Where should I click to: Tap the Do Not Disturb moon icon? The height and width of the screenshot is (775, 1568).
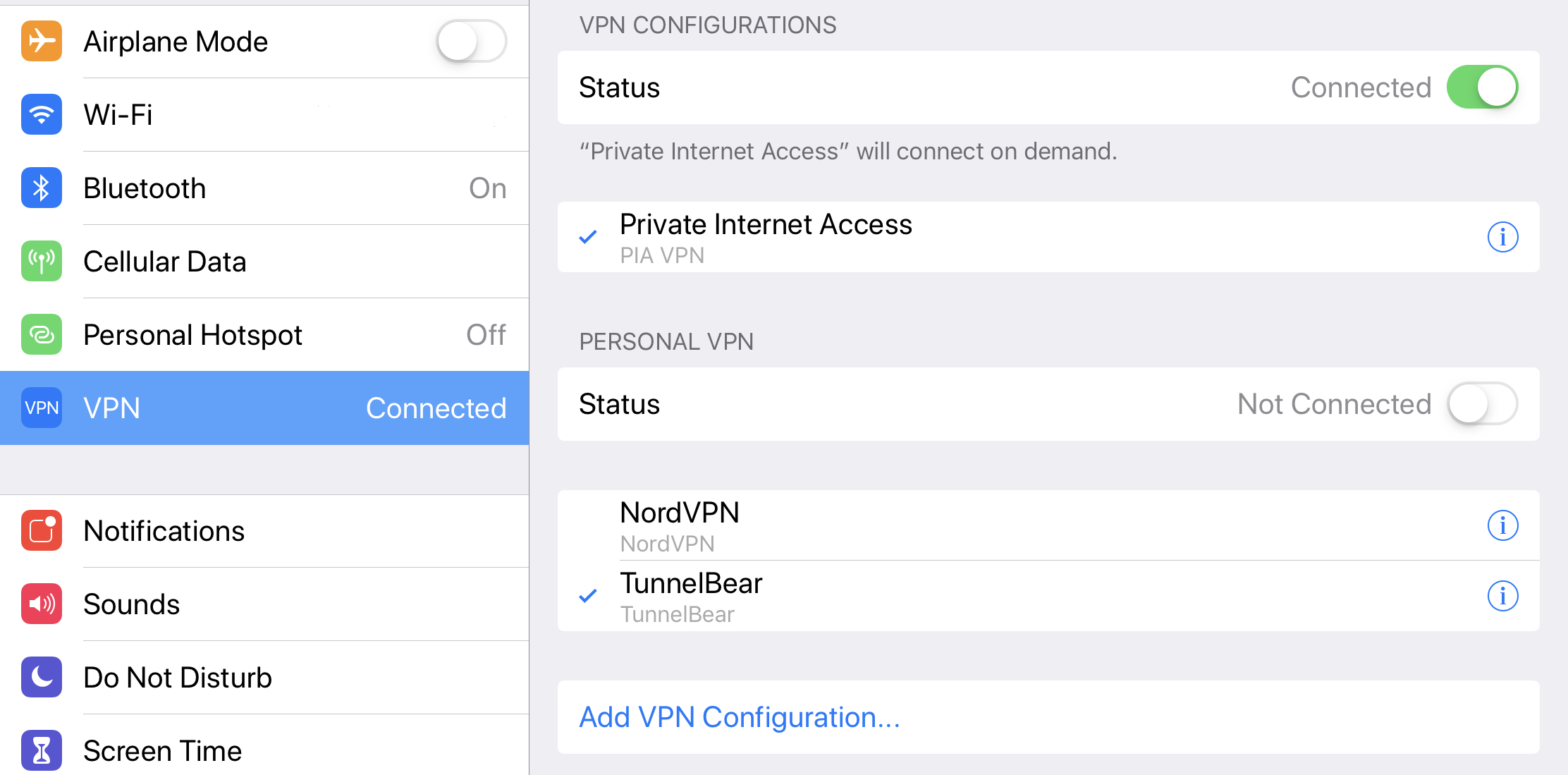pos(42,677)
